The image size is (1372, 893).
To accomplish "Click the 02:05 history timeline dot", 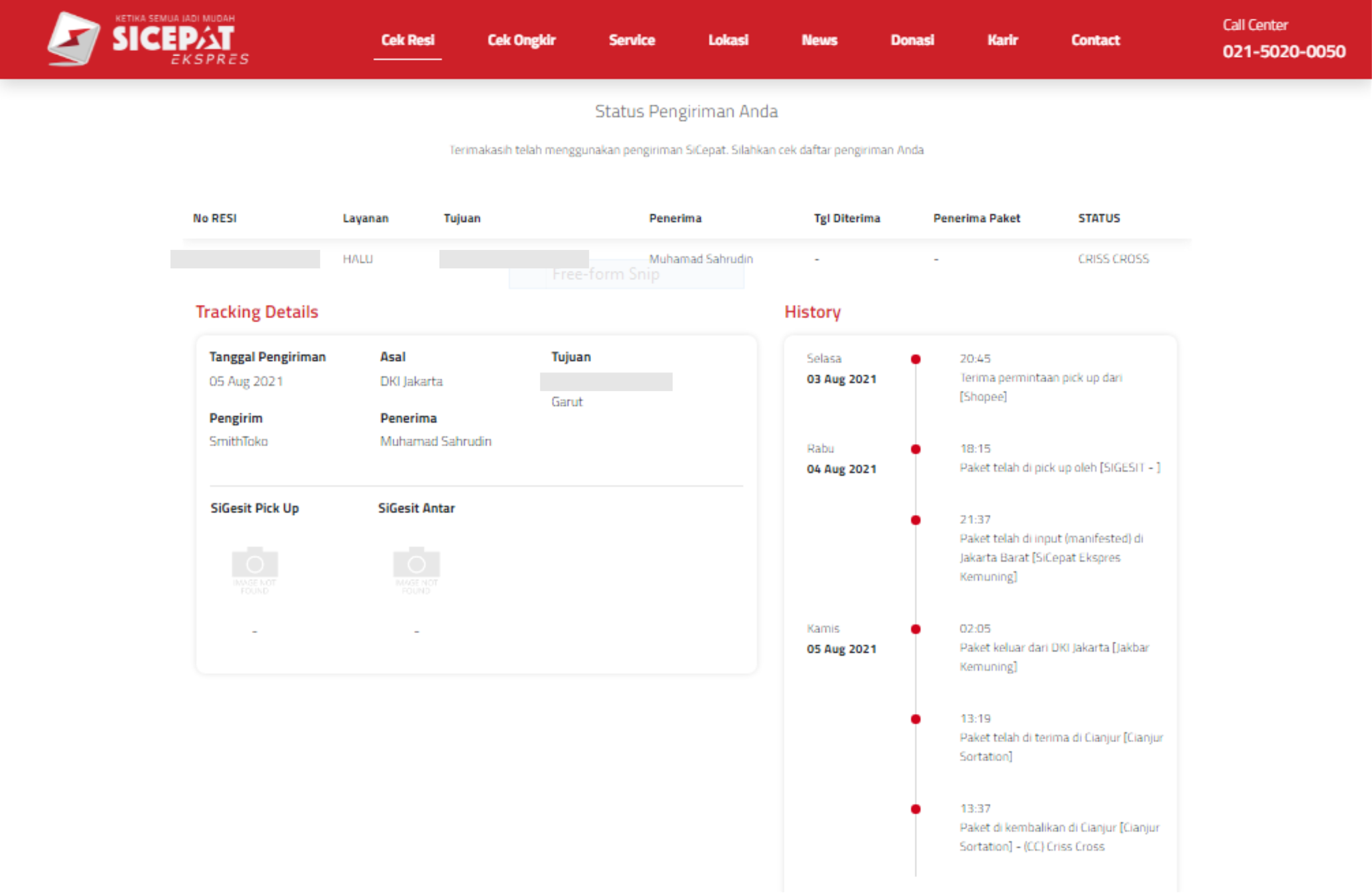I will tap(916, 629).
